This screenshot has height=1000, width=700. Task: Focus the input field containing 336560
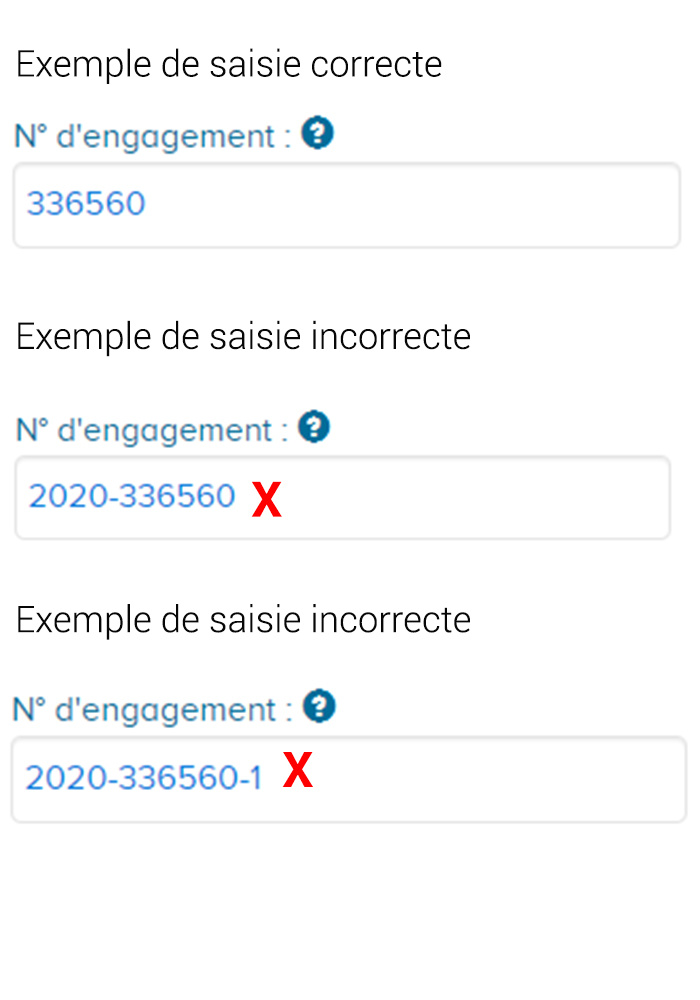point(347,205)
